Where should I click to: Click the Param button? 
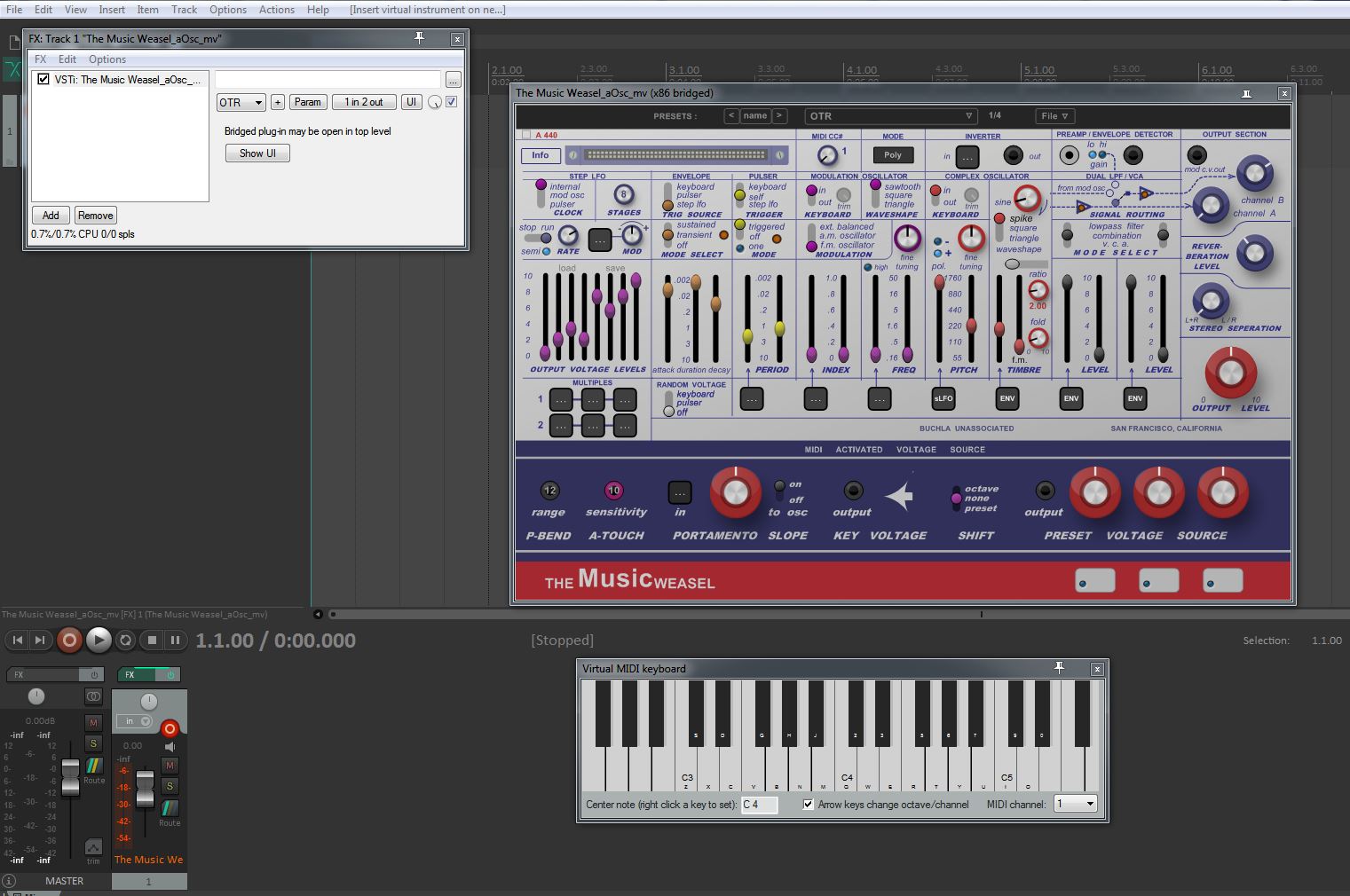(x=308, y=102)
